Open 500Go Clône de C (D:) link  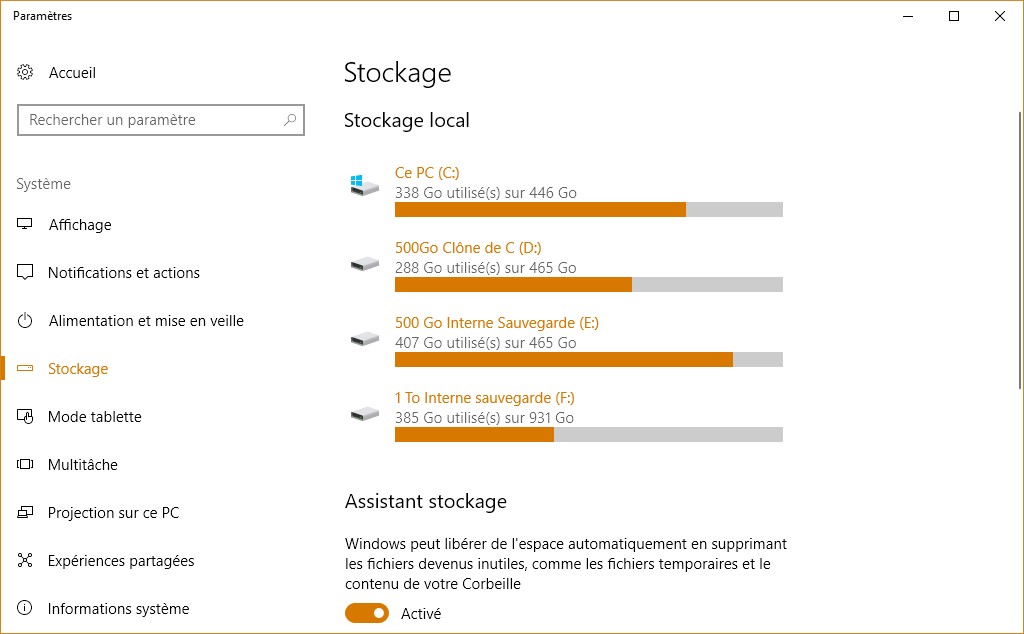[468, 248]
